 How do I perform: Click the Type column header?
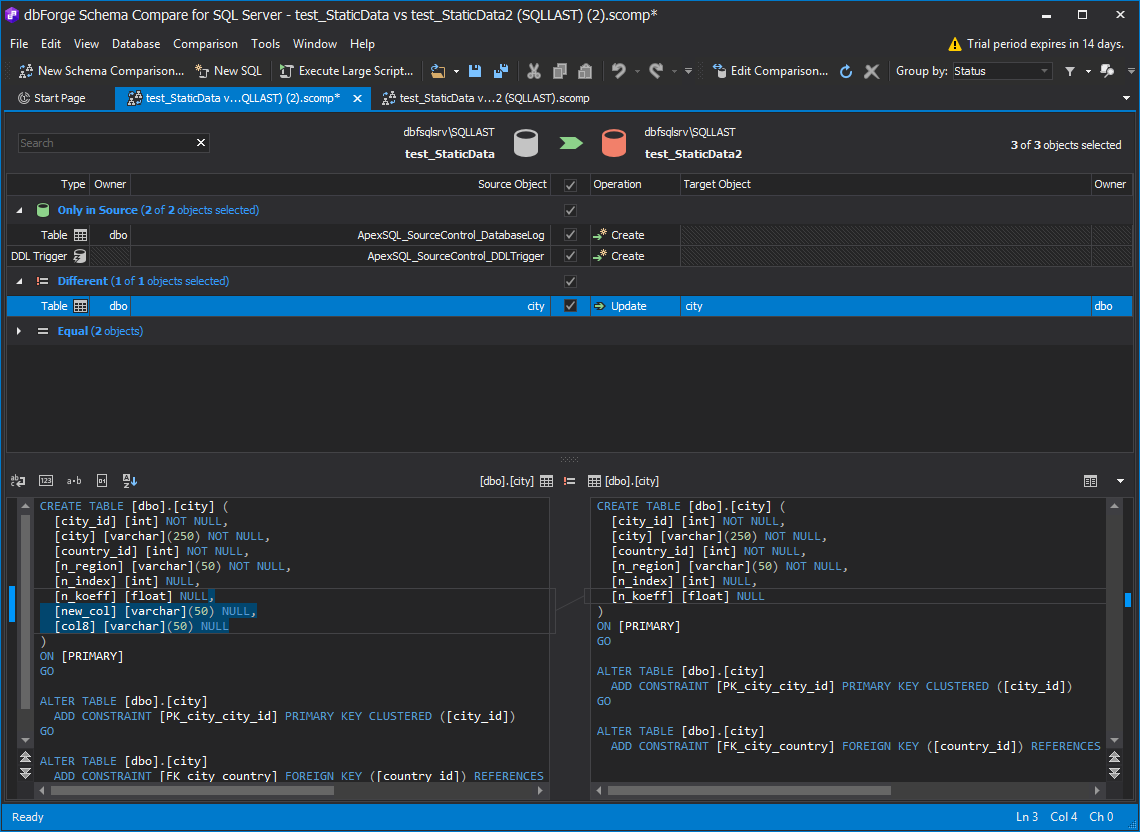[x=48, y=185]
